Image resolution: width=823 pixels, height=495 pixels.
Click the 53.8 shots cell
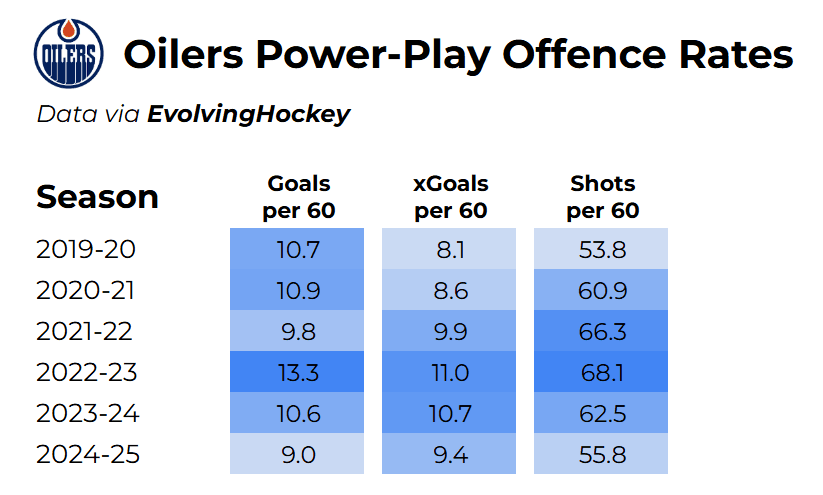click(602, 249)
